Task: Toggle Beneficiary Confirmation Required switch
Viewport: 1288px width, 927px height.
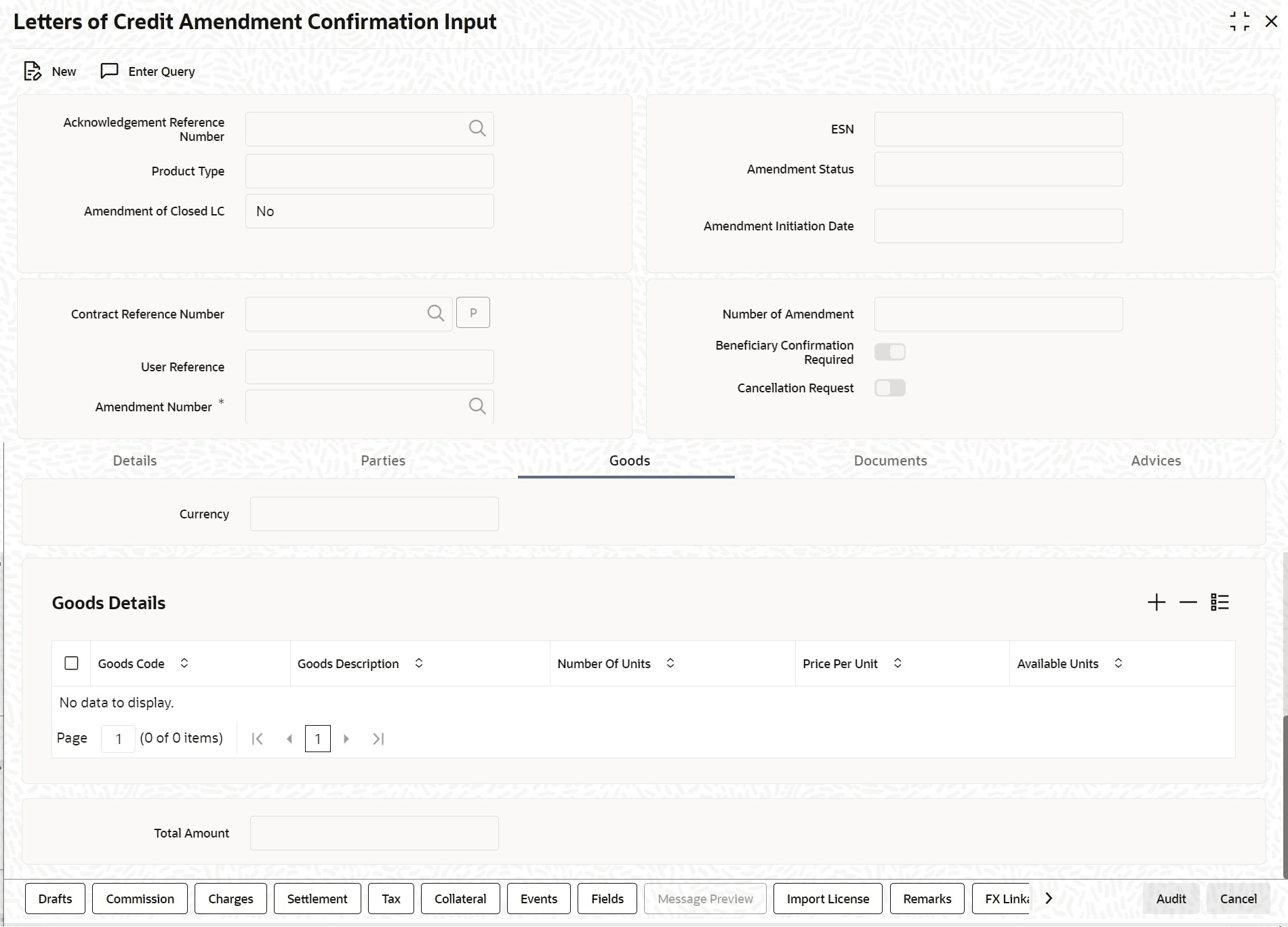Action: tap(890, 352)
